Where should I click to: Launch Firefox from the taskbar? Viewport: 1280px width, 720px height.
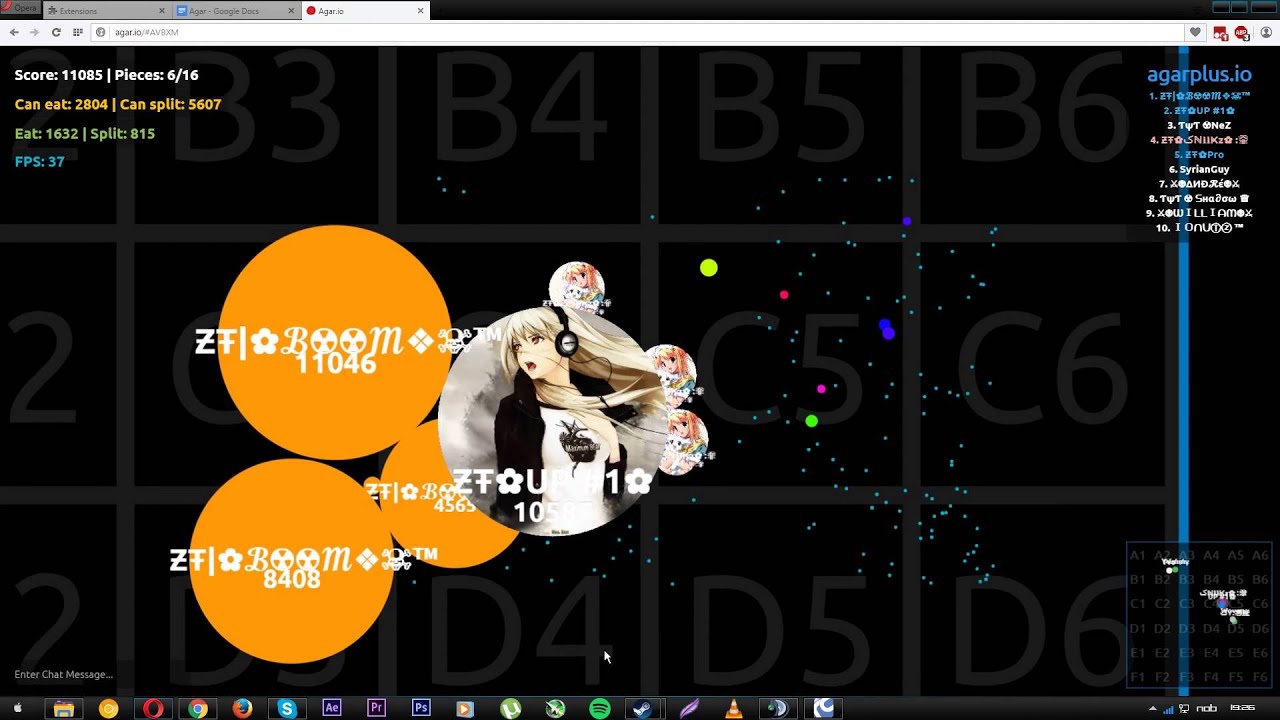click(243, 708)
